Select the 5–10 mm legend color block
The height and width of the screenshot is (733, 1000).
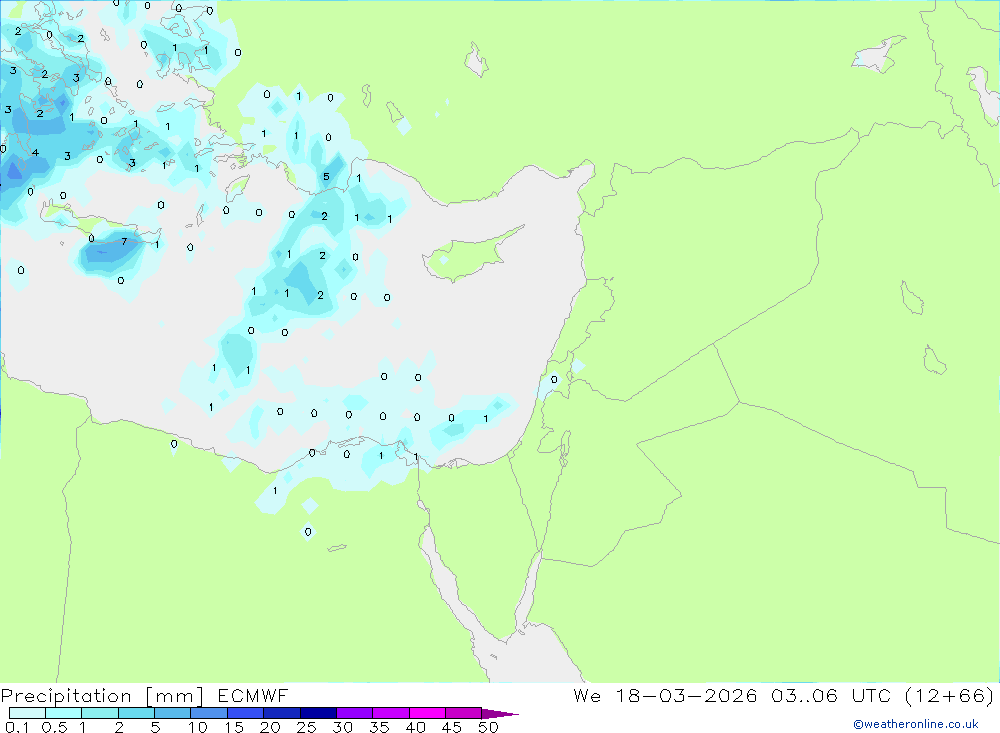(x=173, y=713)
